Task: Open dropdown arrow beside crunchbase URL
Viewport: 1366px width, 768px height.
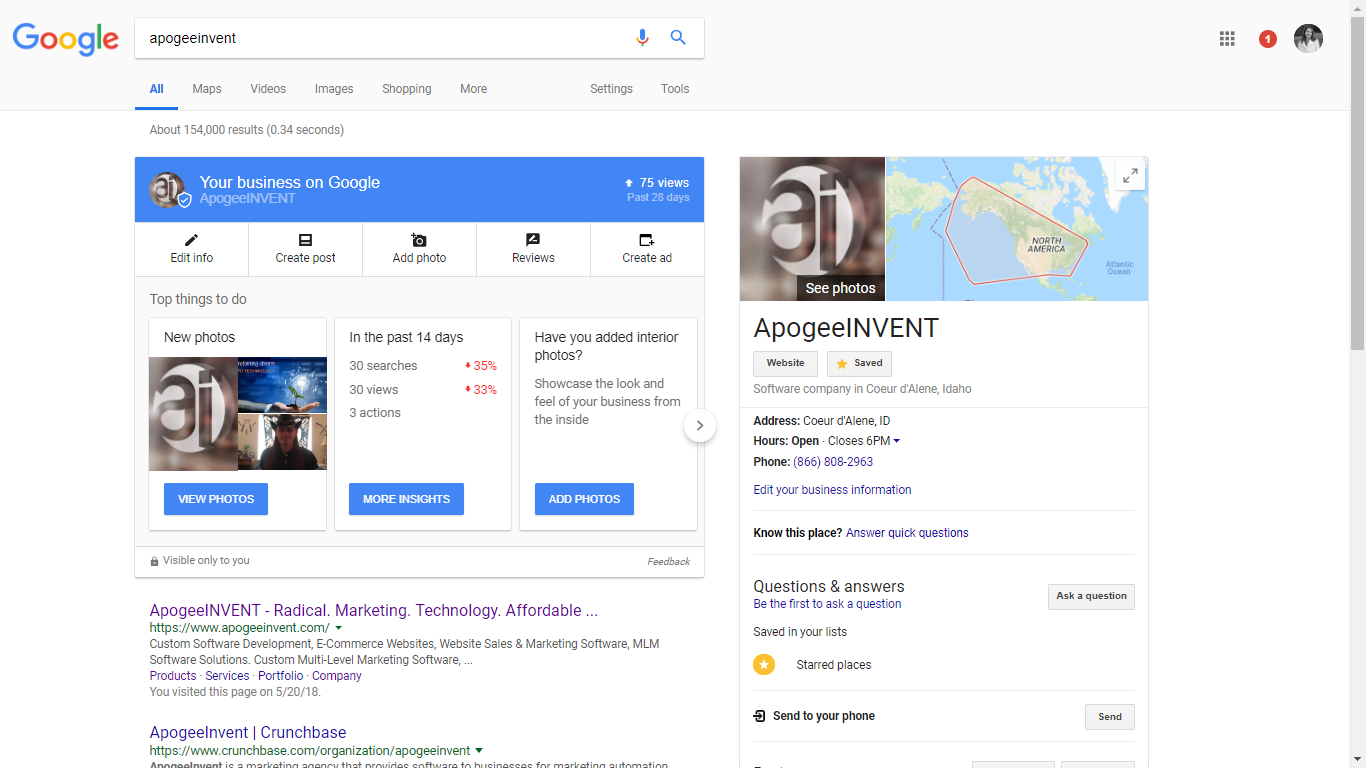Action: pos(479,750)
